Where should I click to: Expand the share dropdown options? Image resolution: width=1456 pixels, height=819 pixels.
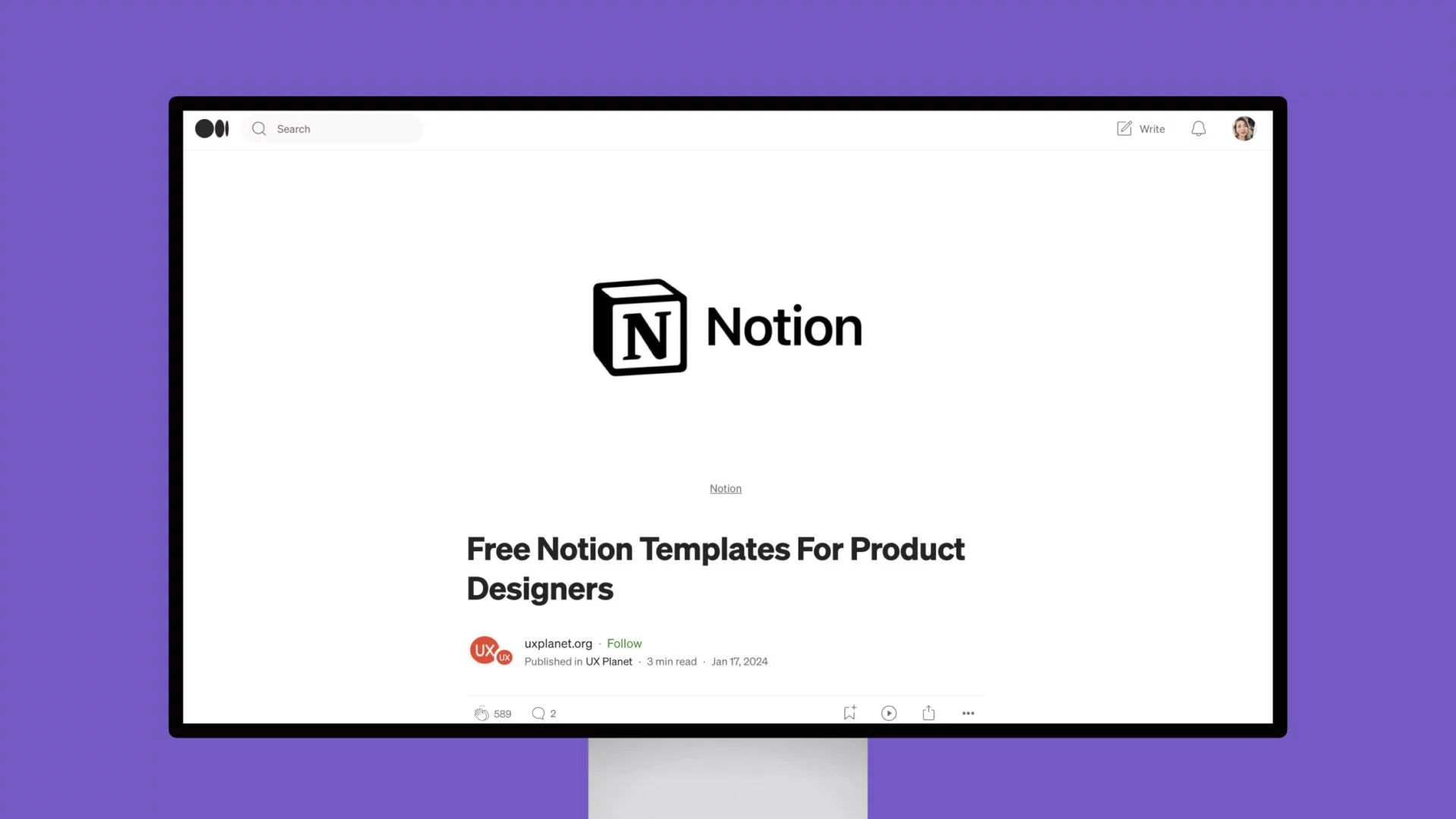click(928, 713)
